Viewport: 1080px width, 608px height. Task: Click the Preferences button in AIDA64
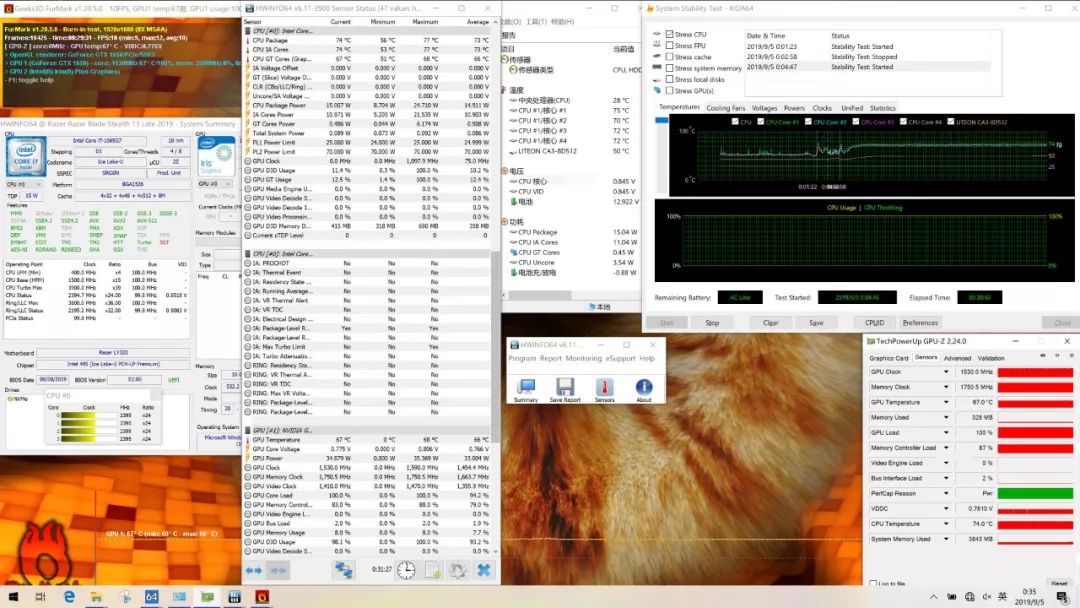920,323
